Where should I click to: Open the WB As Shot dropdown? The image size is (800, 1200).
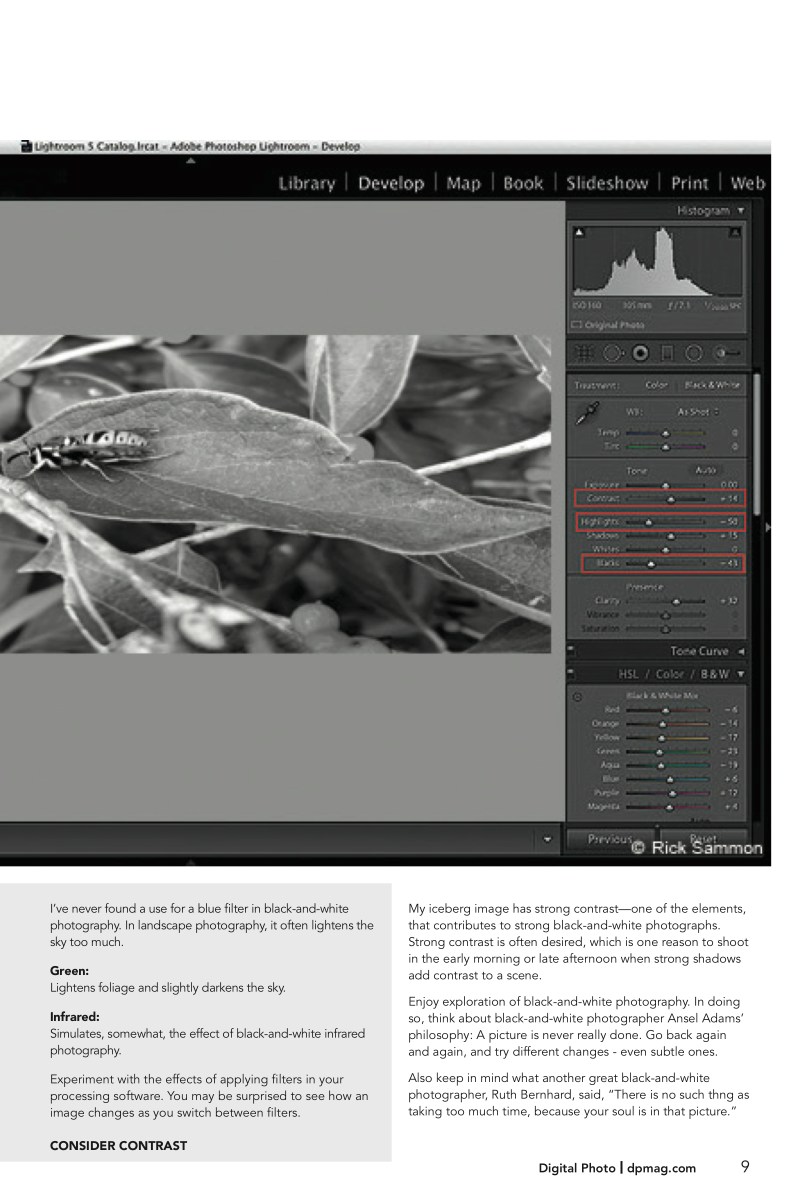coord(699,411)
